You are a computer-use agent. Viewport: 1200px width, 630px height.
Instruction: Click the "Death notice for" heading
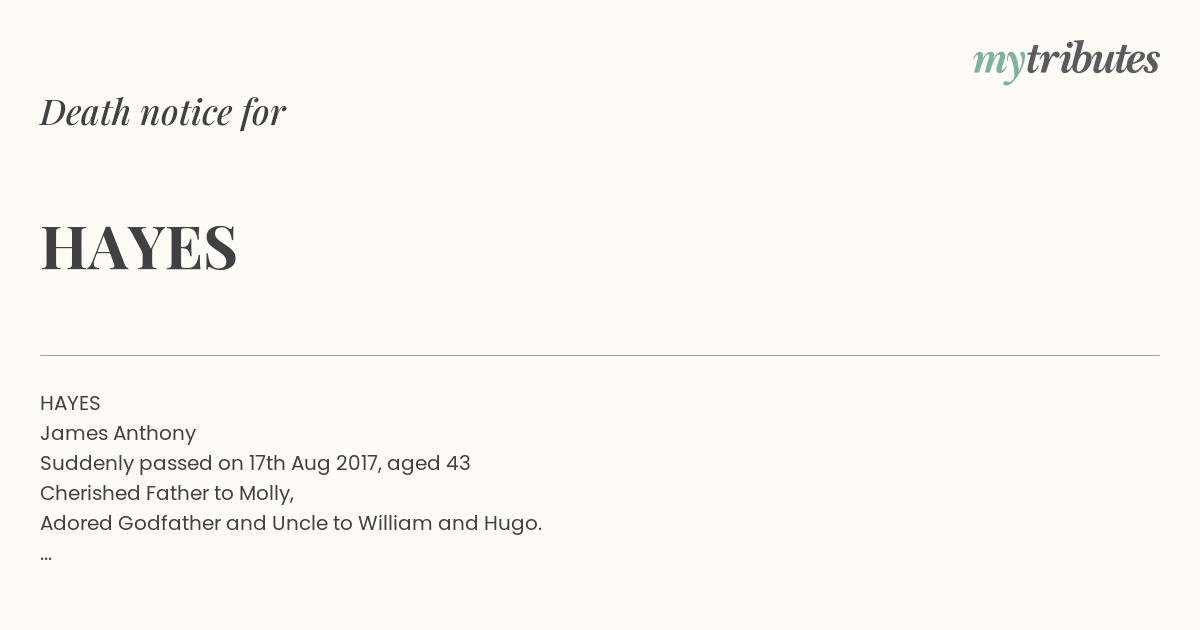coord(163,112)
